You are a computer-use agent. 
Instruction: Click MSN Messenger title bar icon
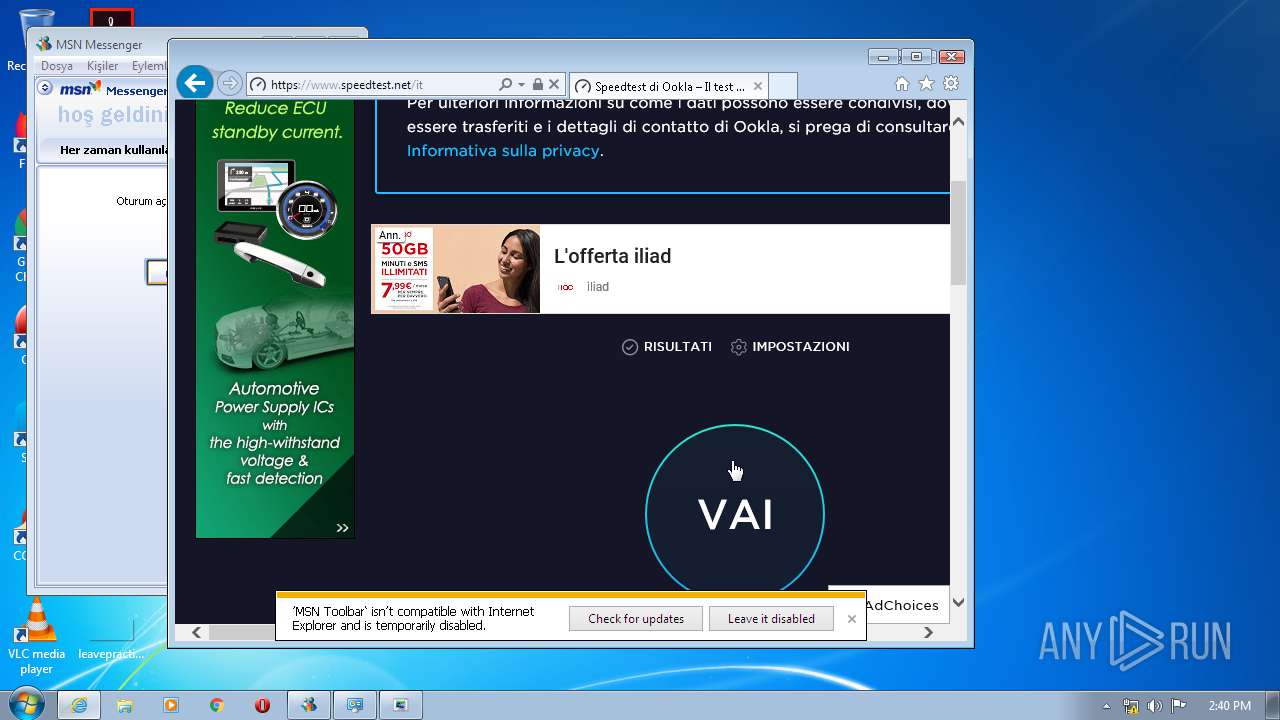click(44, 44)
